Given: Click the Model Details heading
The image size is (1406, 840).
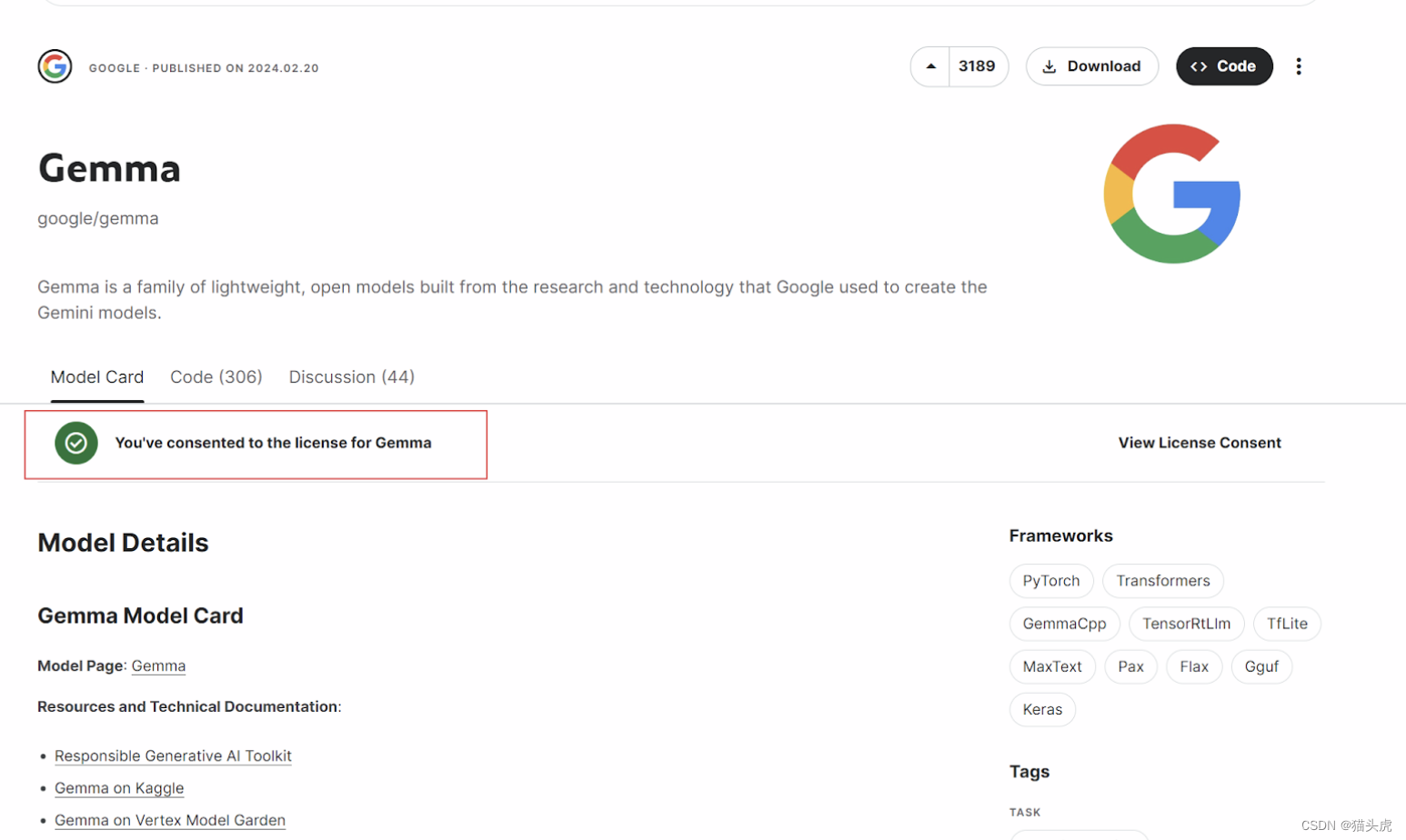Looking at the screenshot, I should click(x=123, y=543).
